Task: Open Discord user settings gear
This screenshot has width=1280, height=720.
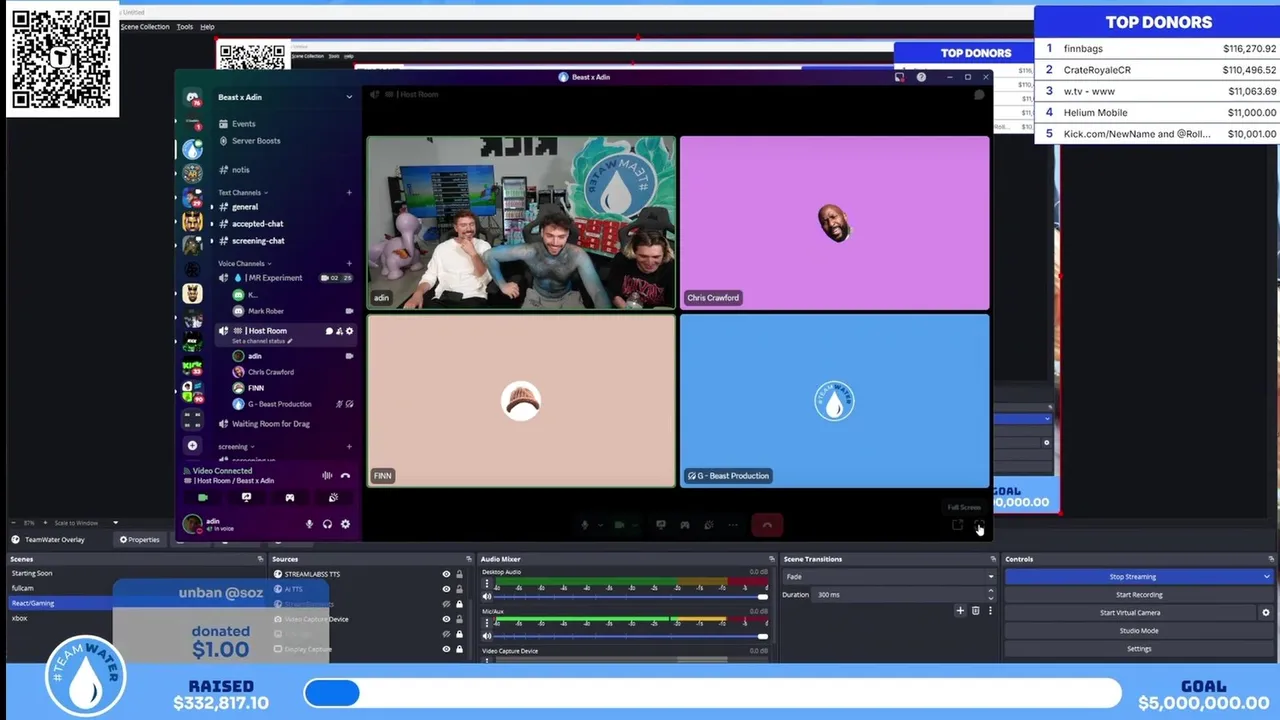Action: (x=345, y=524)
